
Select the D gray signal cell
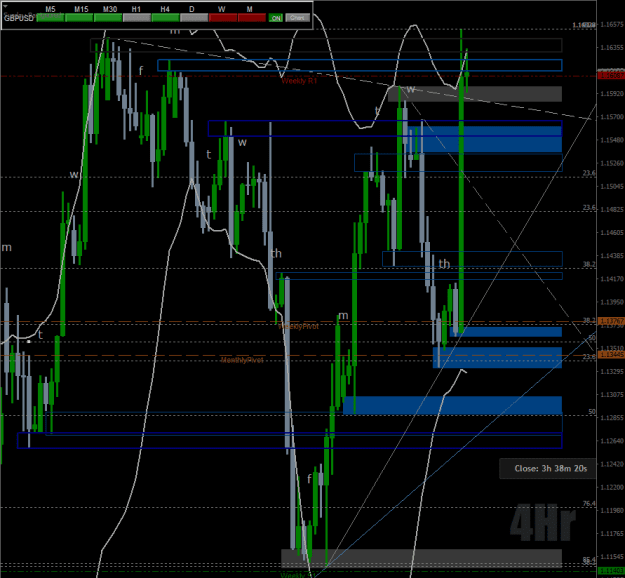point(194,18)
